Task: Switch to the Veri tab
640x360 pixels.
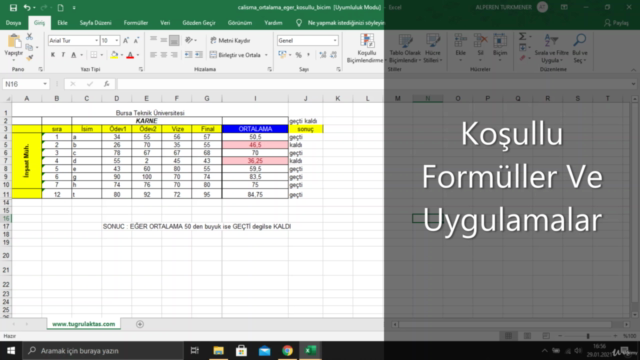Action: (165, 23)
